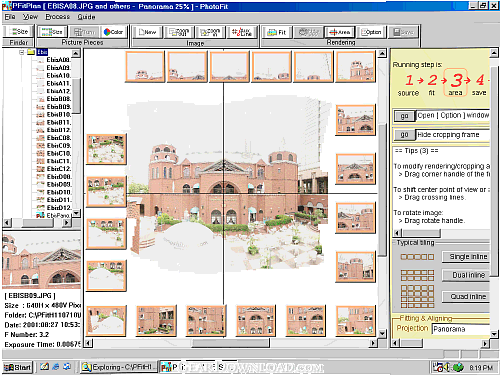The height and width of the screenshot is (375, 500).
Task: Click go for Hide cropping frame
Action: coord(404,135)
